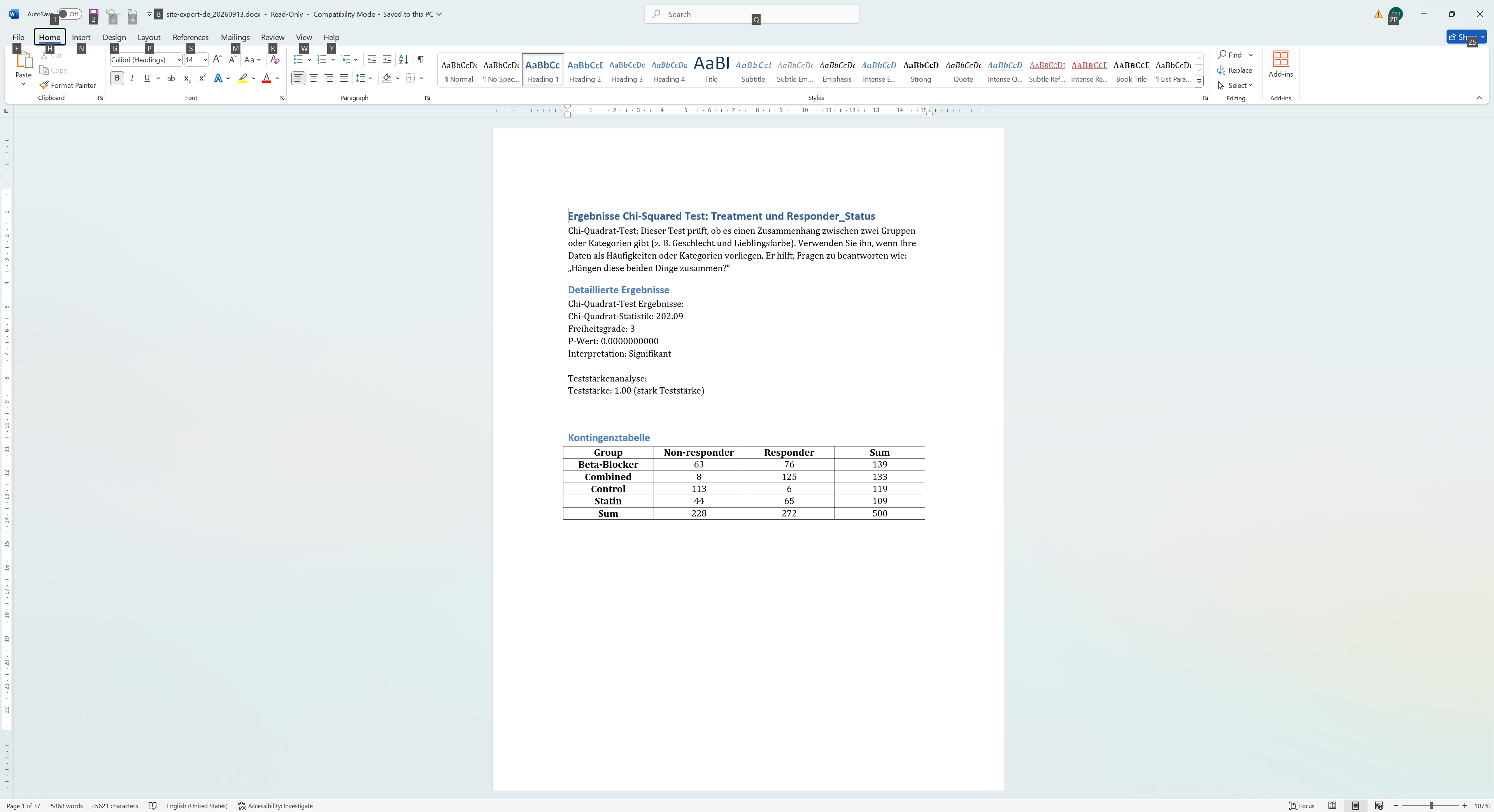
Task: Toggle Strikethrough formatting
Action: [171, 78]
